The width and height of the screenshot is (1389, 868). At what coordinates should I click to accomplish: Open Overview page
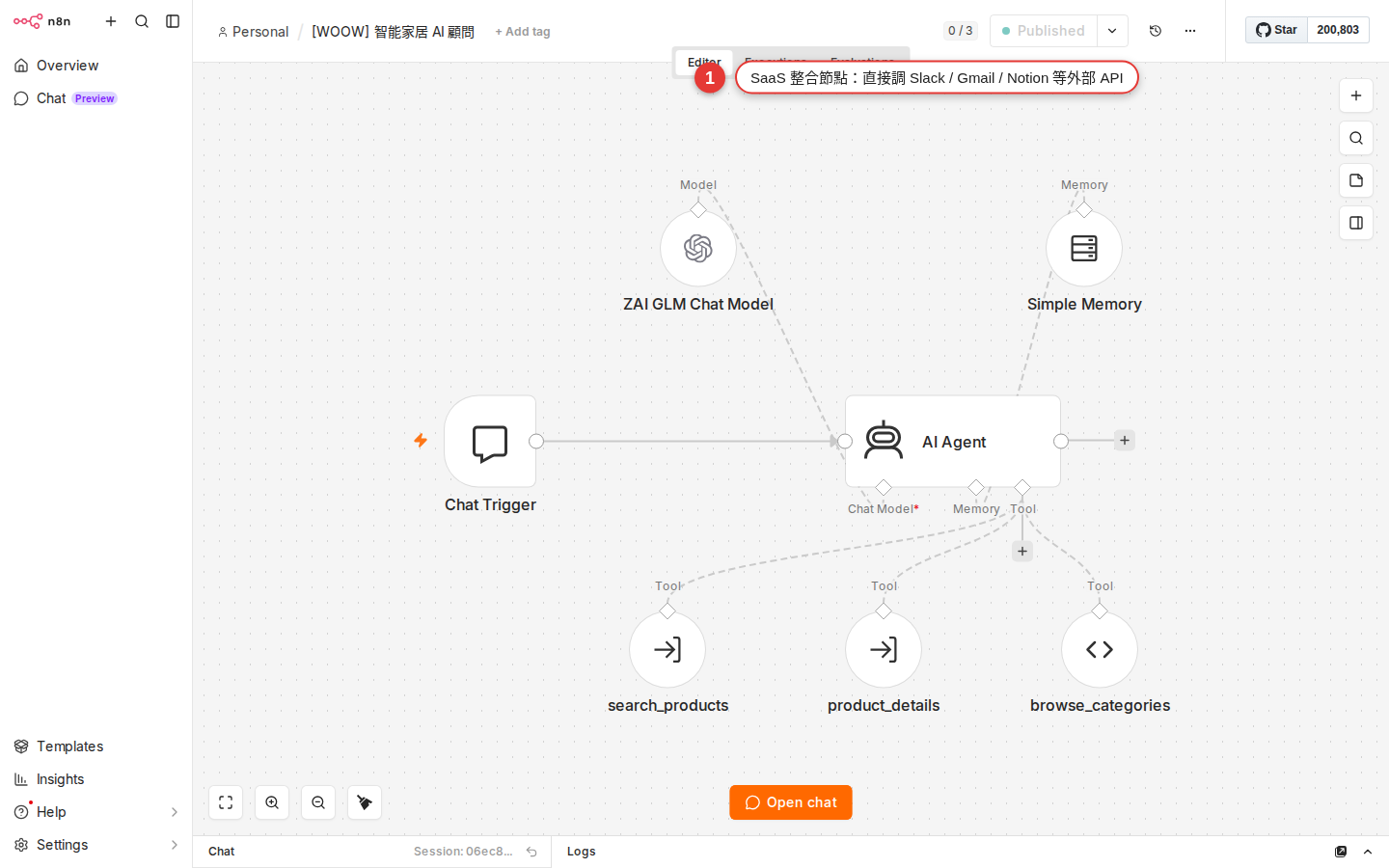point(95,66)
